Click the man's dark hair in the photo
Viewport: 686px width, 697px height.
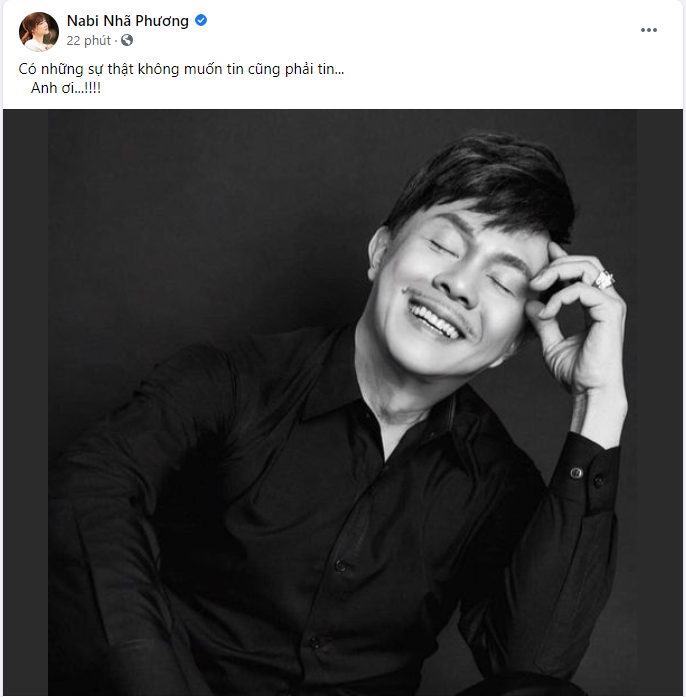coord(485,187)
